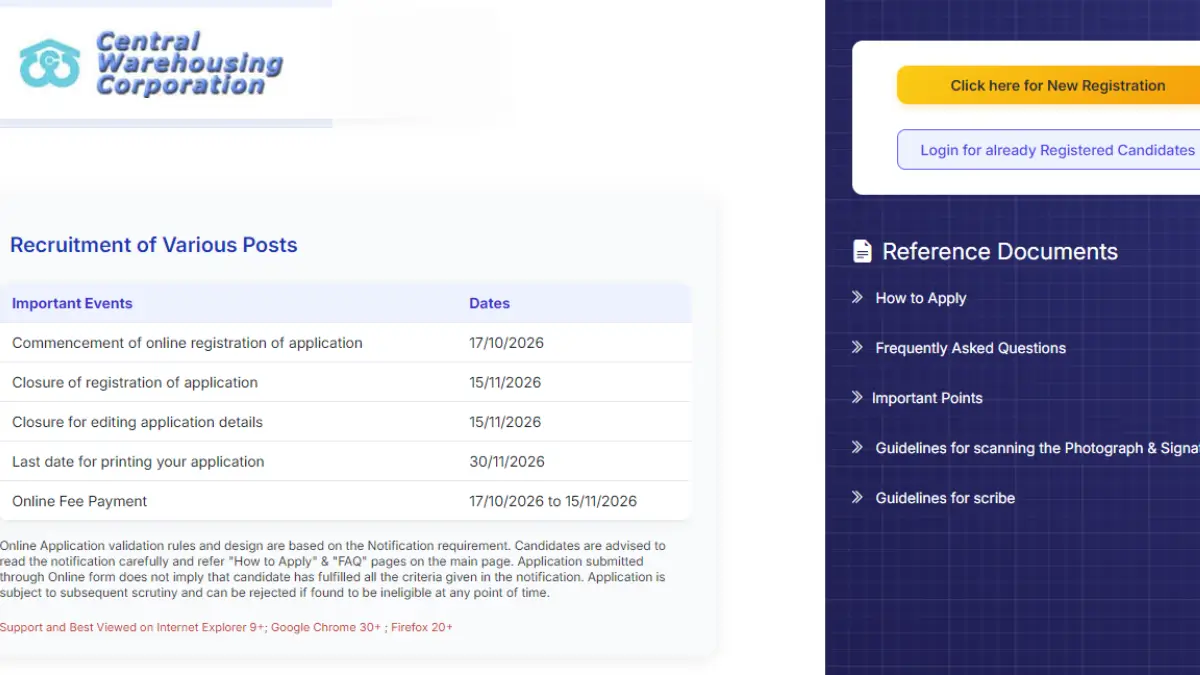This screenshot has height=675, width=1200.
Task: Open the How to Apply document
Action: click(x=921, y=298)
